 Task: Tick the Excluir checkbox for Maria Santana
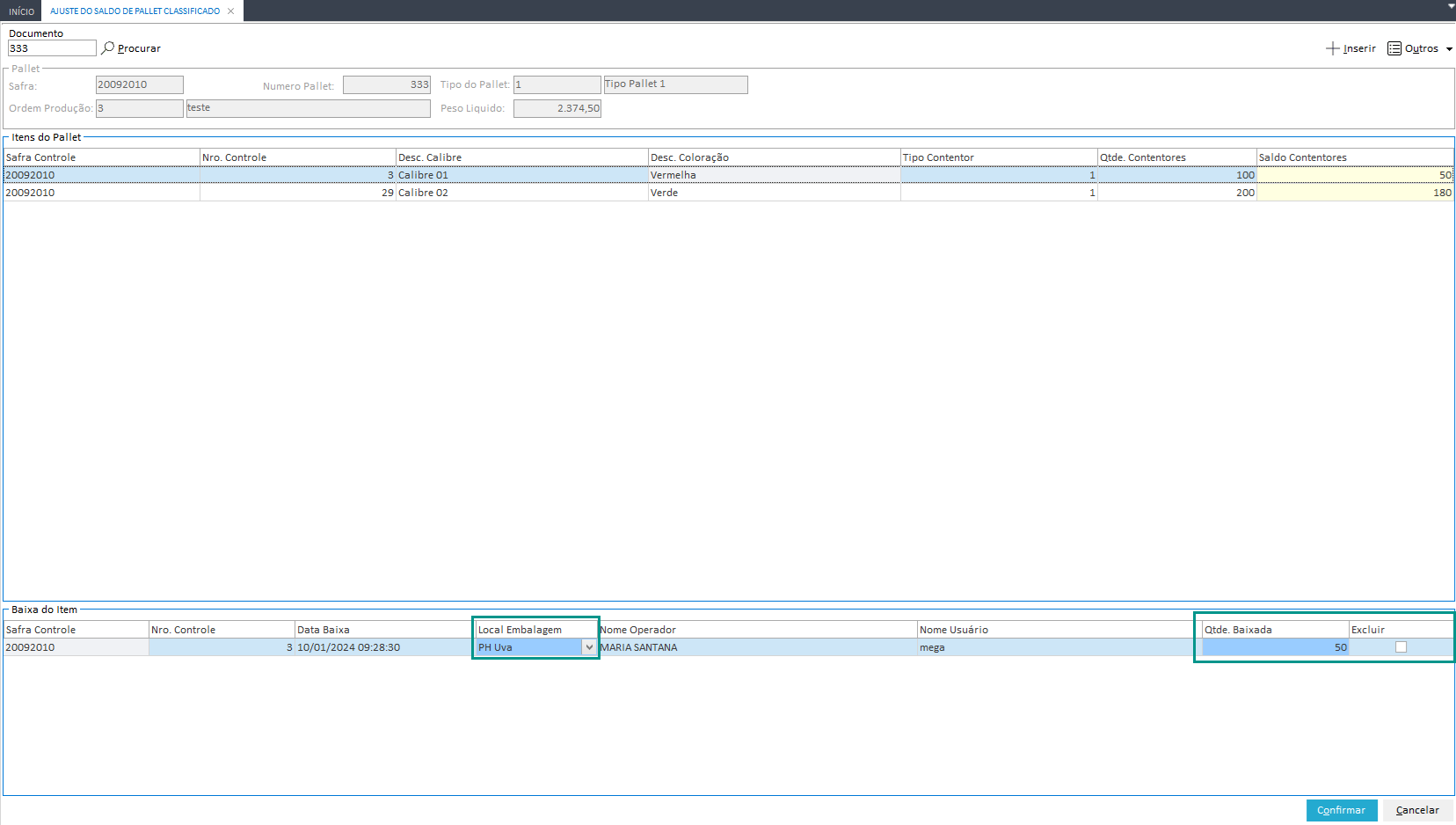coord(1401,647)
